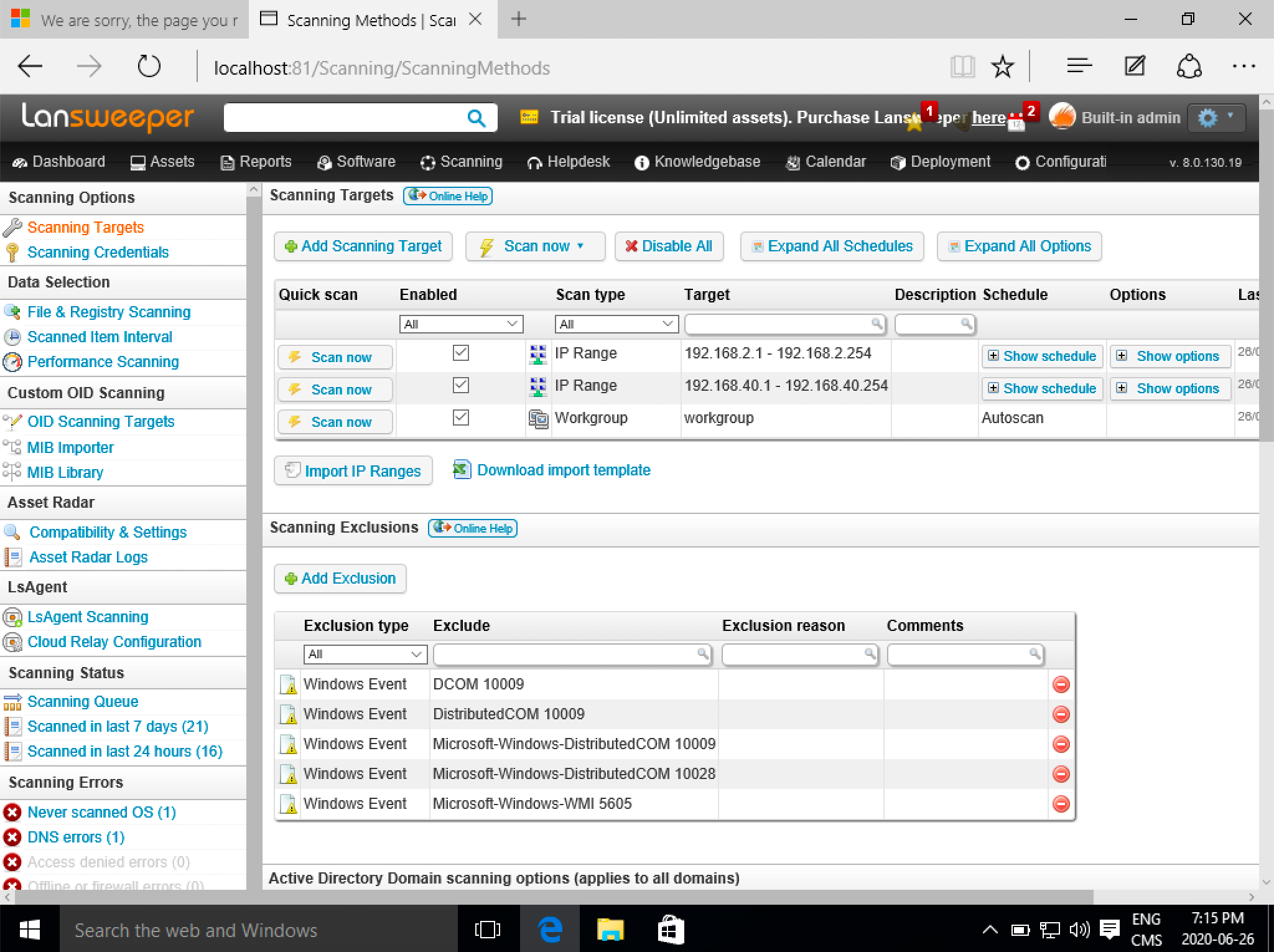Screen dimensions: 1274x952
Task: Remove Microsoft-Windows-WMI 5605 exclusion
Action: 1061,804
